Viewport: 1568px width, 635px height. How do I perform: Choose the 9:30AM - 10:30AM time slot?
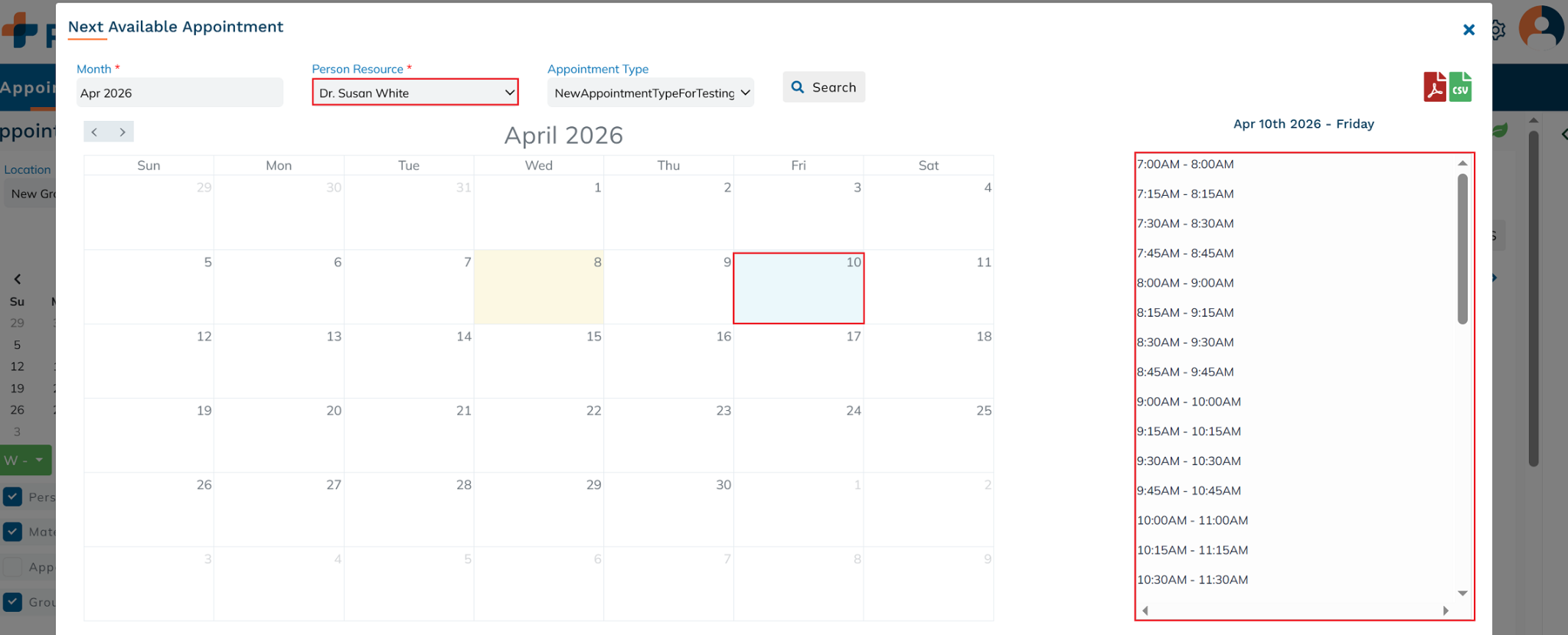pos(1189,461)
